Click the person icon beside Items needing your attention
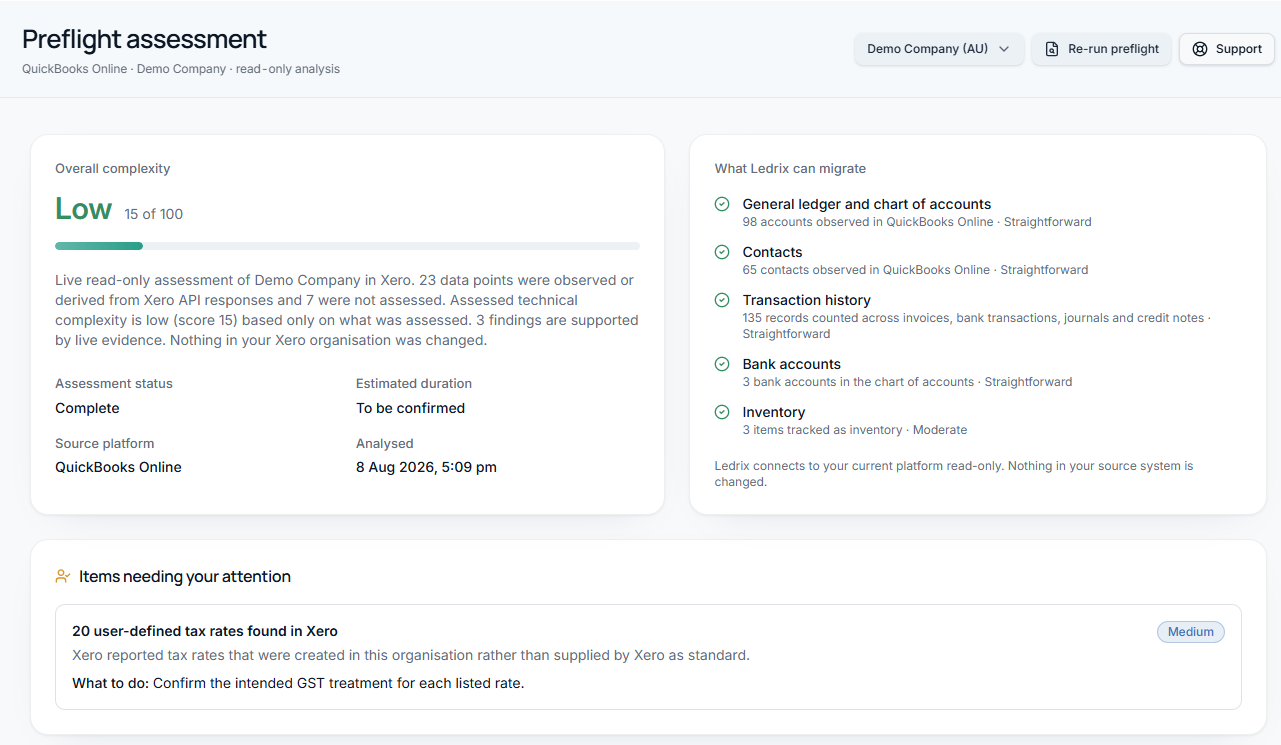 pos(63,576)
